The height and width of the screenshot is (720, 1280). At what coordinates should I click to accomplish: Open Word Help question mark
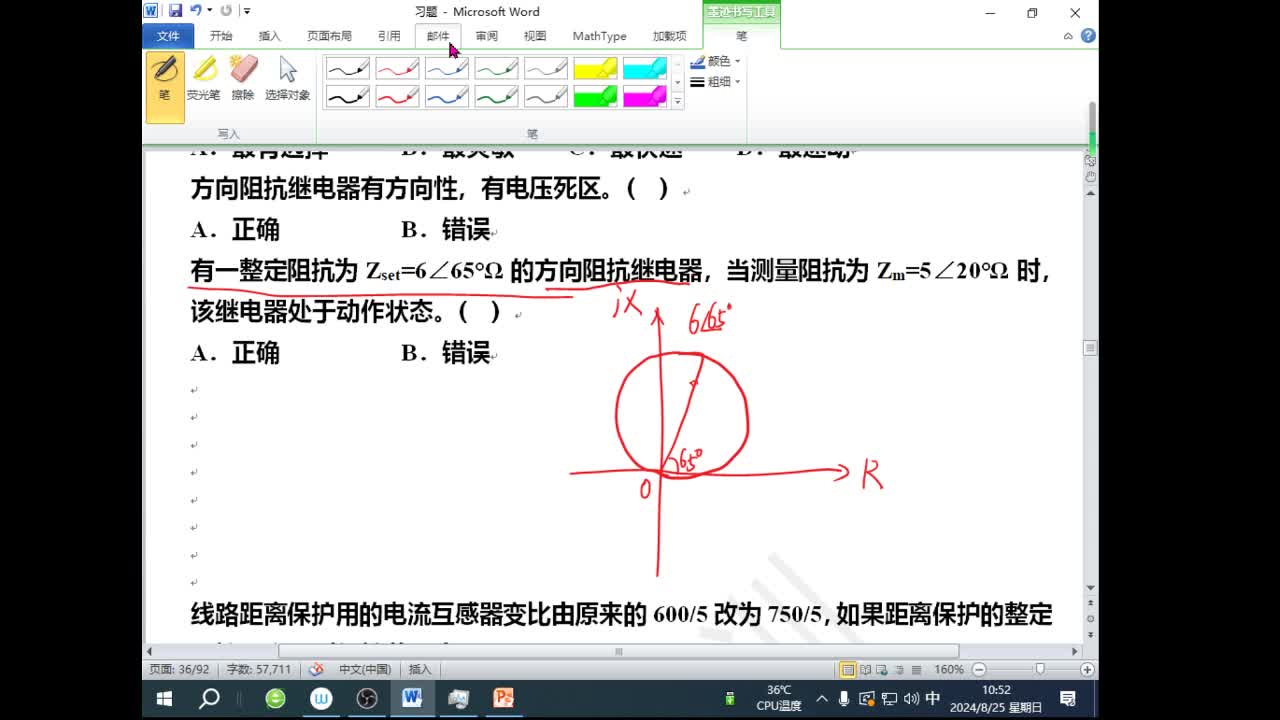point(1088,36)
